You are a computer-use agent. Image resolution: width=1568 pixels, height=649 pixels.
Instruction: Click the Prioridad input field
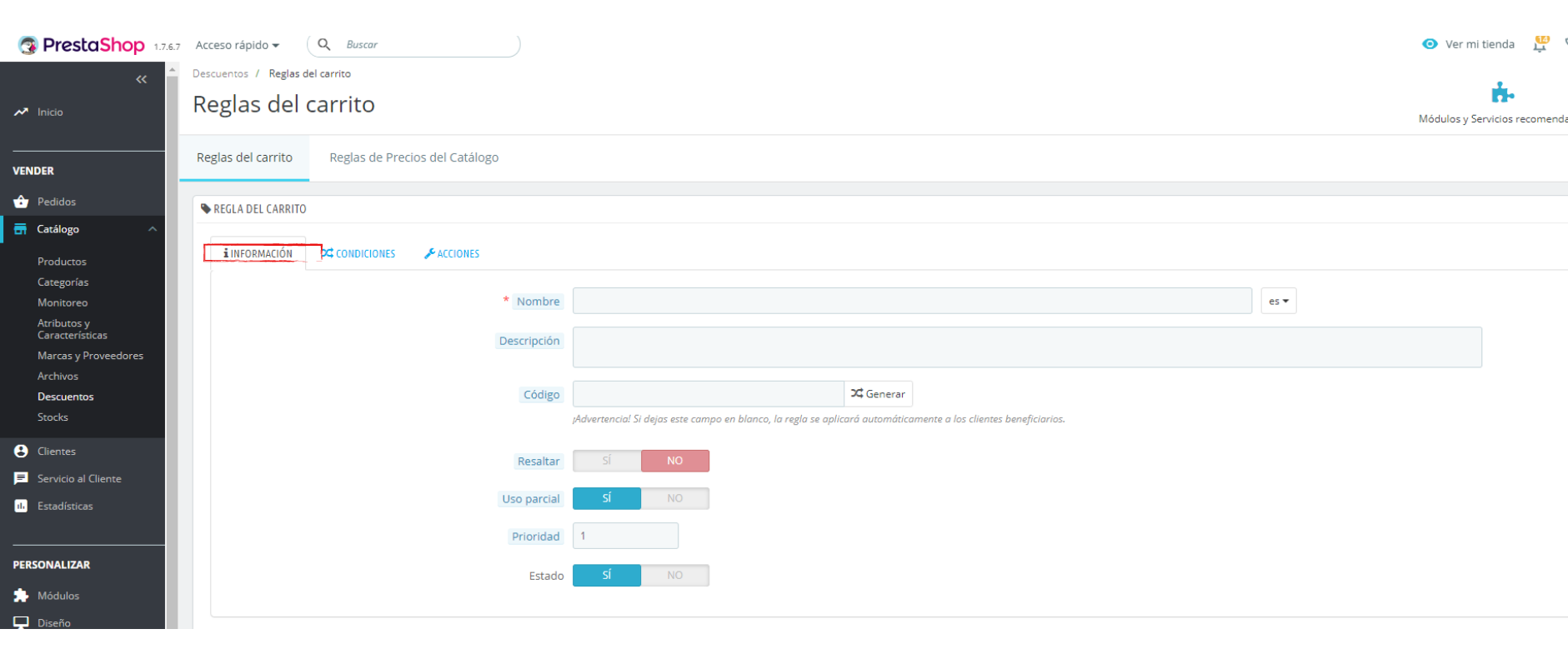625,536
